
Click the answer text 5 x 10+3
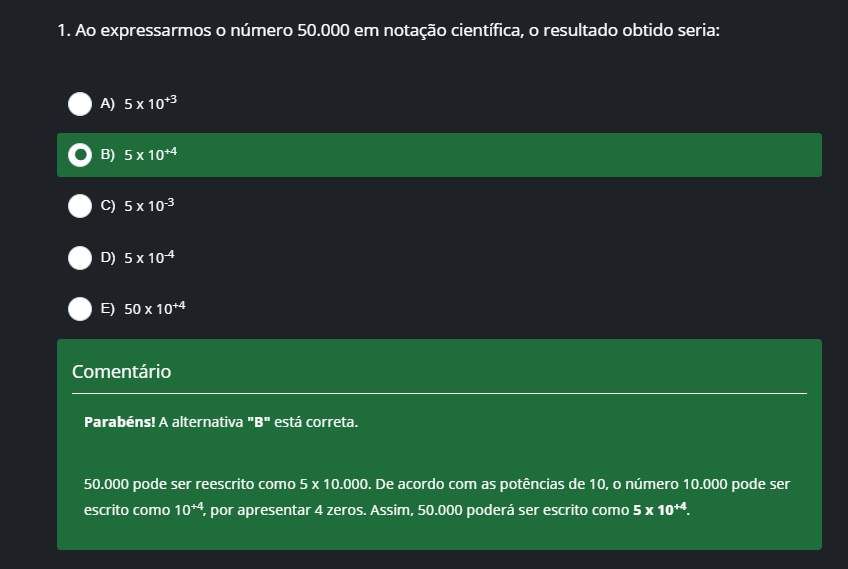point(150,103)
